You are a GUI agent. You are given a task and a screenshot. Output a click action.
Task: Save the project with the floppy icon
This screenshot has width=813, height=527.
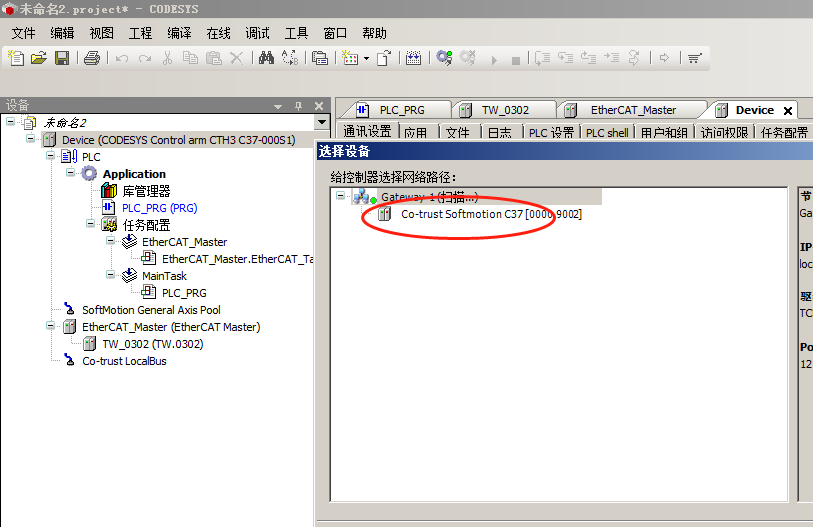(x=62, y=58)
